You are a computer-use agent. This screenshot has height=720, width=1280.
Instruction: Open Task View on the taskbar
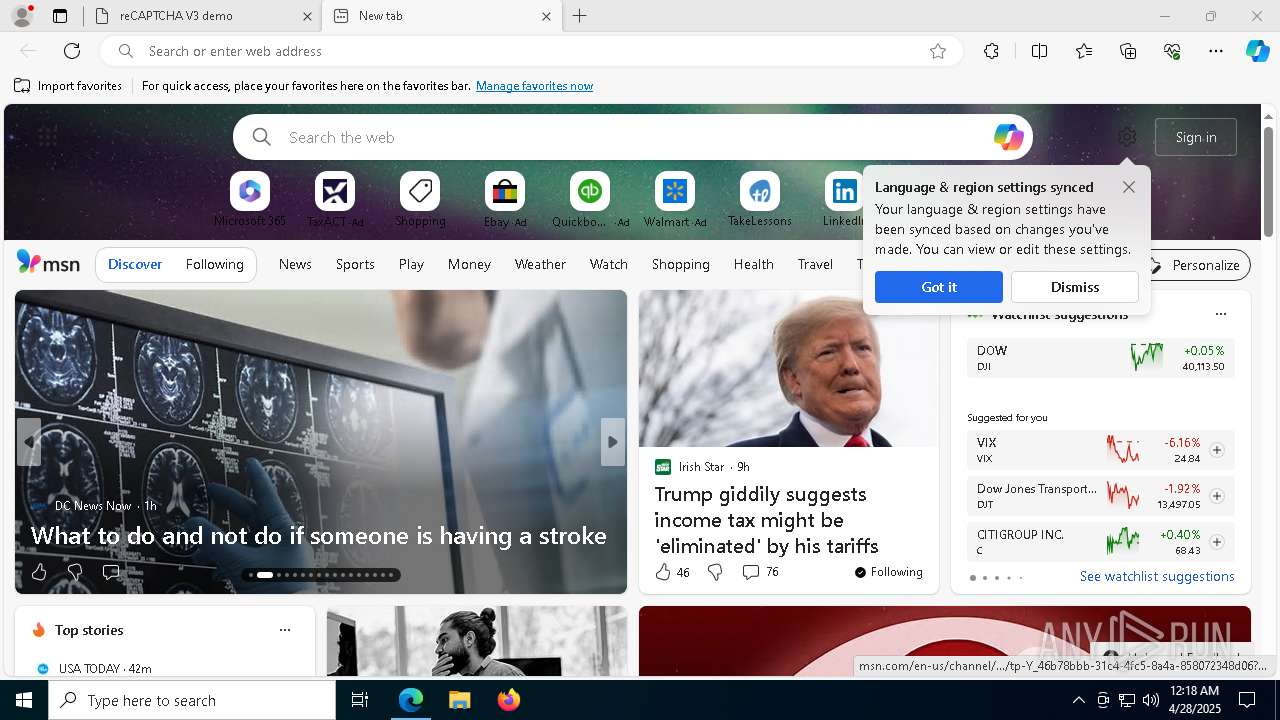coord(360,700)
